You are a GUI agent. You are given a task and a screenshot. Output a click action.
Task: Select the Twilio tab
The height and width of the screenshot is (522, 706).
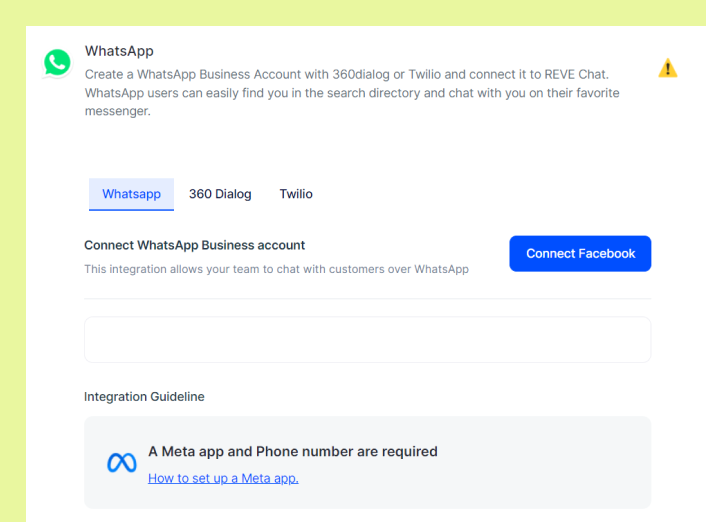coord(296,194)
